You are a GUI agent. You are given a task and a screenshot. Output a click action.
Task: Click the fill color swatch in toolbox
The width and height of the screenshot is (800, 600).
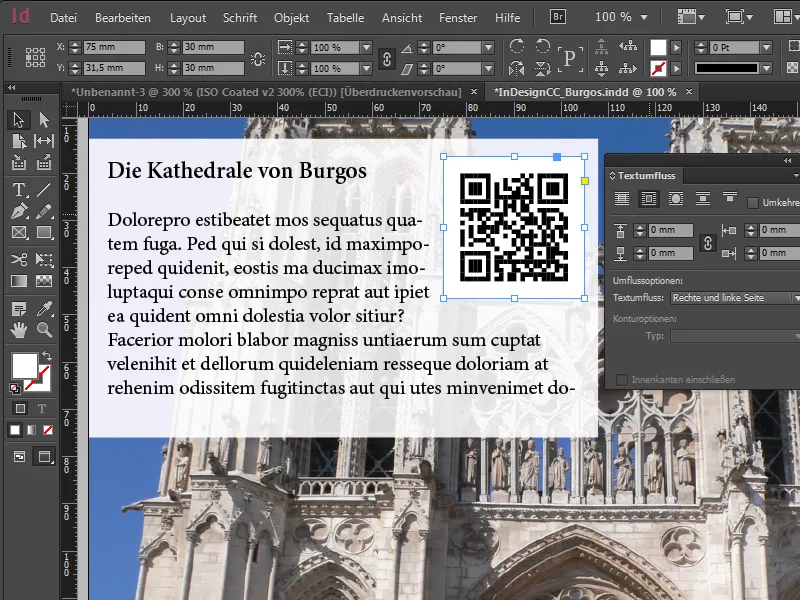[24, 365]
